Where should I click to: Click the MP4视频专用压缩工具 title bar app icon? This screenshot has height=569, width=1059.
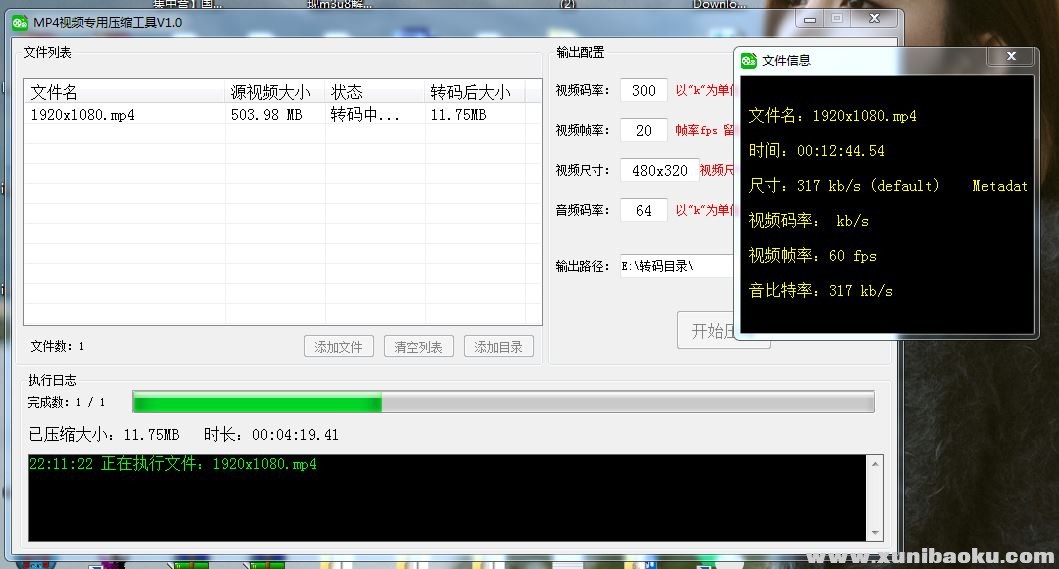[x=20, y=22]
